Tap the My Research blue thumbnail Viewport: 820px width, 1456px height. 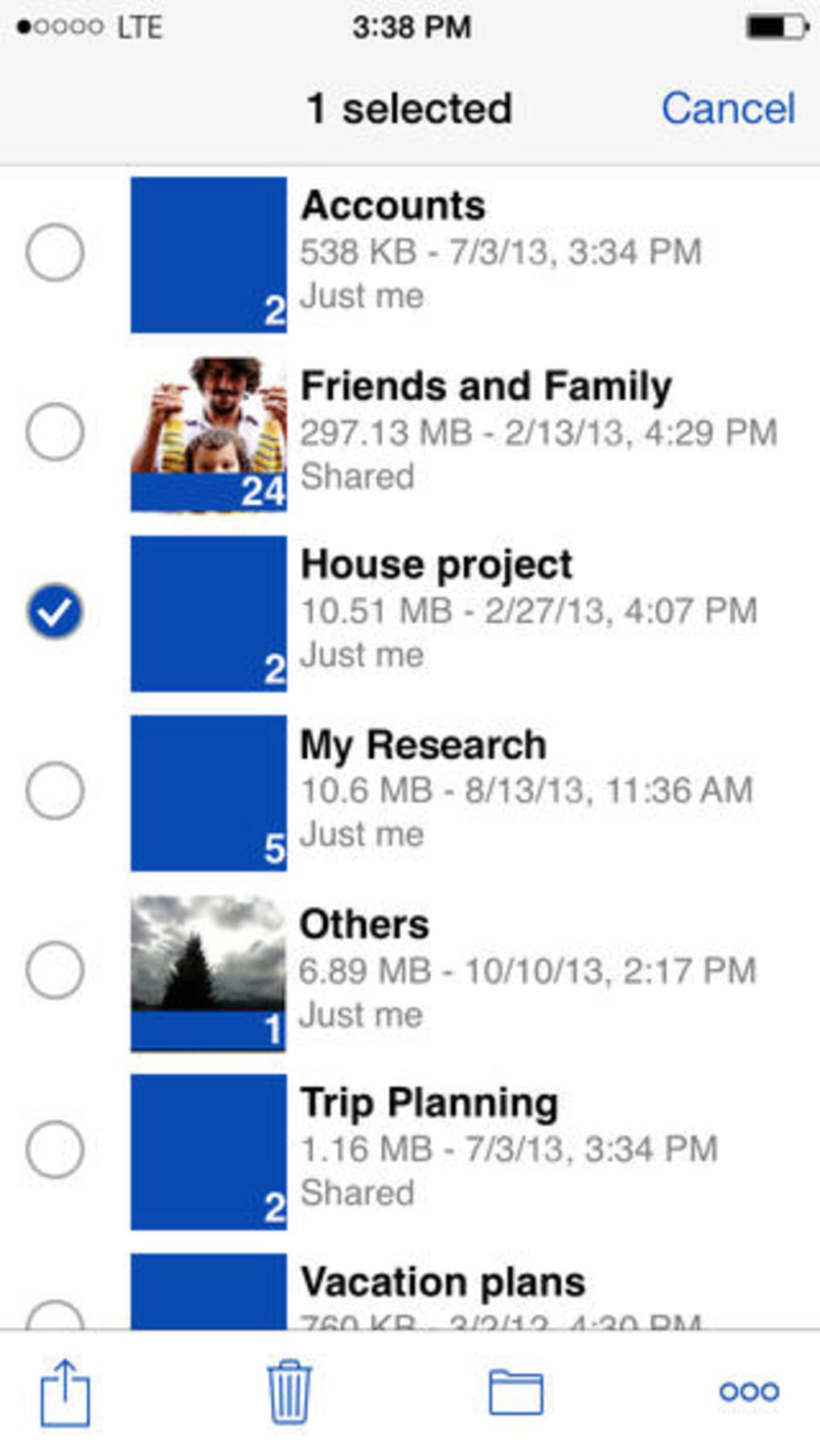point(209,793)
